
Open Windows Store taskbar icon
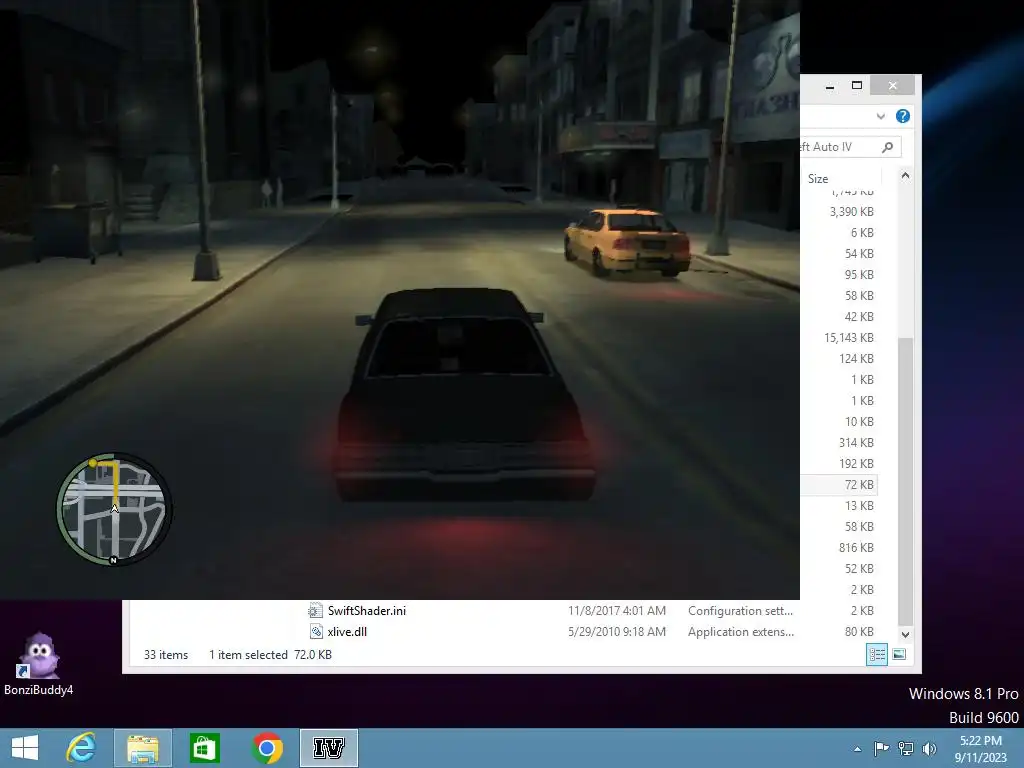204,748
